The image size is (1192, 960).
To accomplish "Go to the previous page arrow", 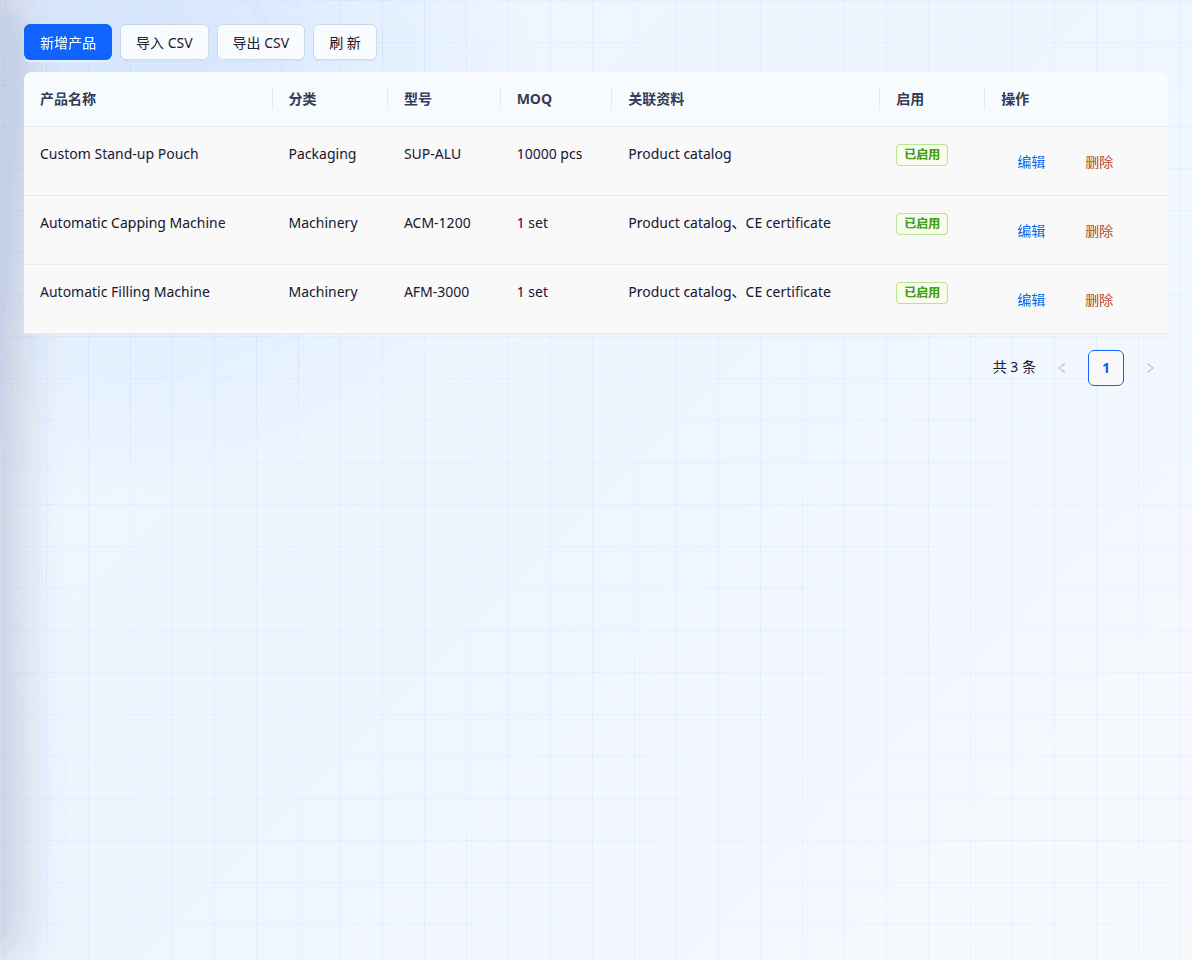I will coord(1062,368).
